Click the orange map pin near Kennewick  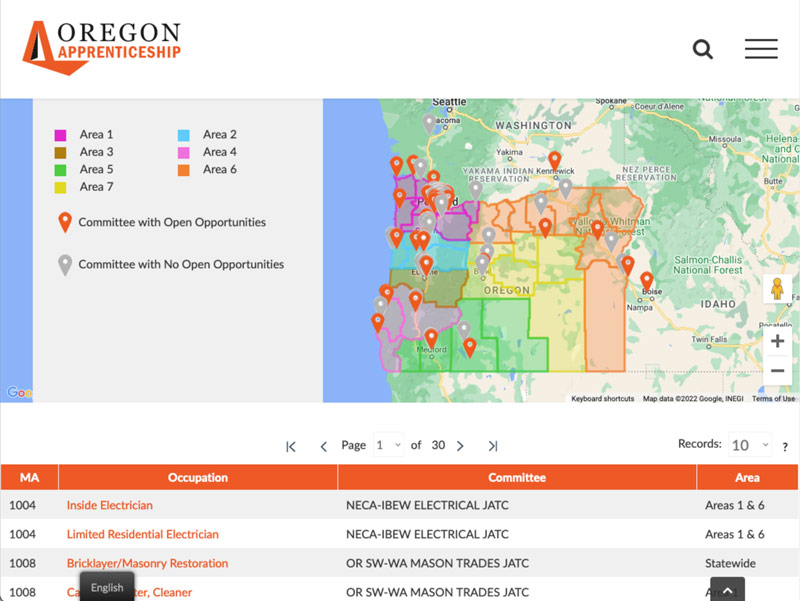tap(555, 161)
